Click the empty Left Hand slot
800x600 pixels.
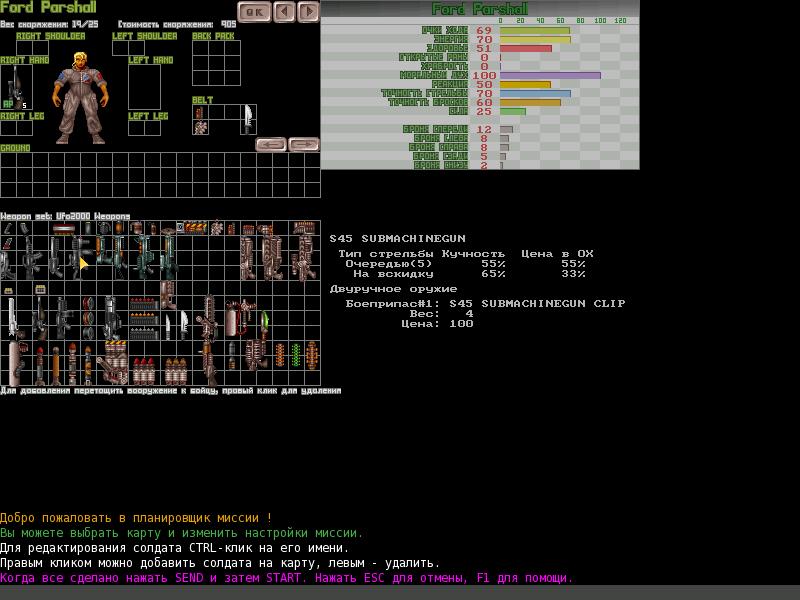pos(144,88)
